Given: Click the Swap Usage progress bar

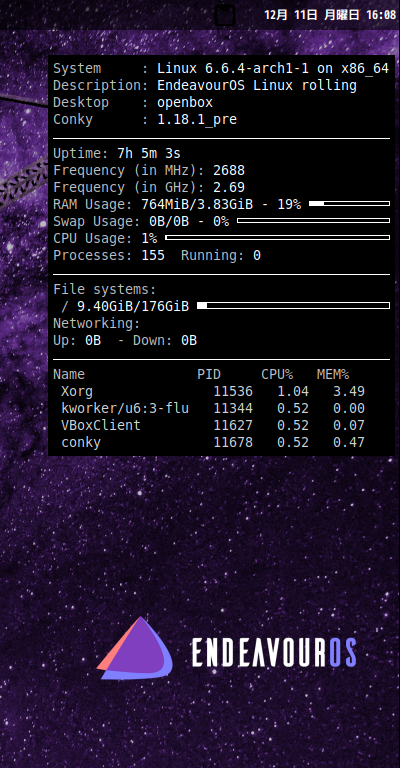Looking at the screenshot, I should [x=313, y=220].
